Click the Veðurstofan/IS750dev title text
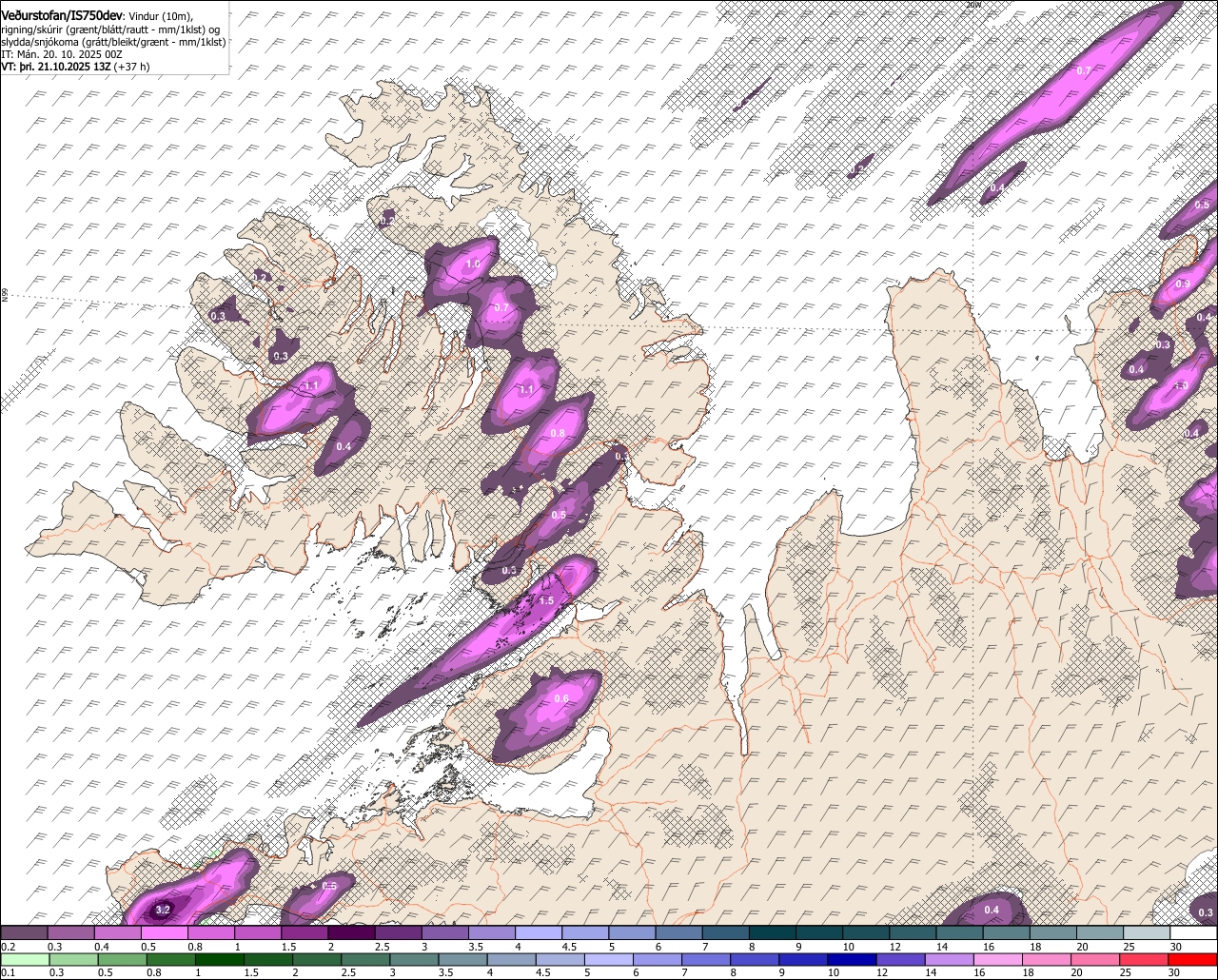The image size is (1218, 980). click(x=62, y=14)
